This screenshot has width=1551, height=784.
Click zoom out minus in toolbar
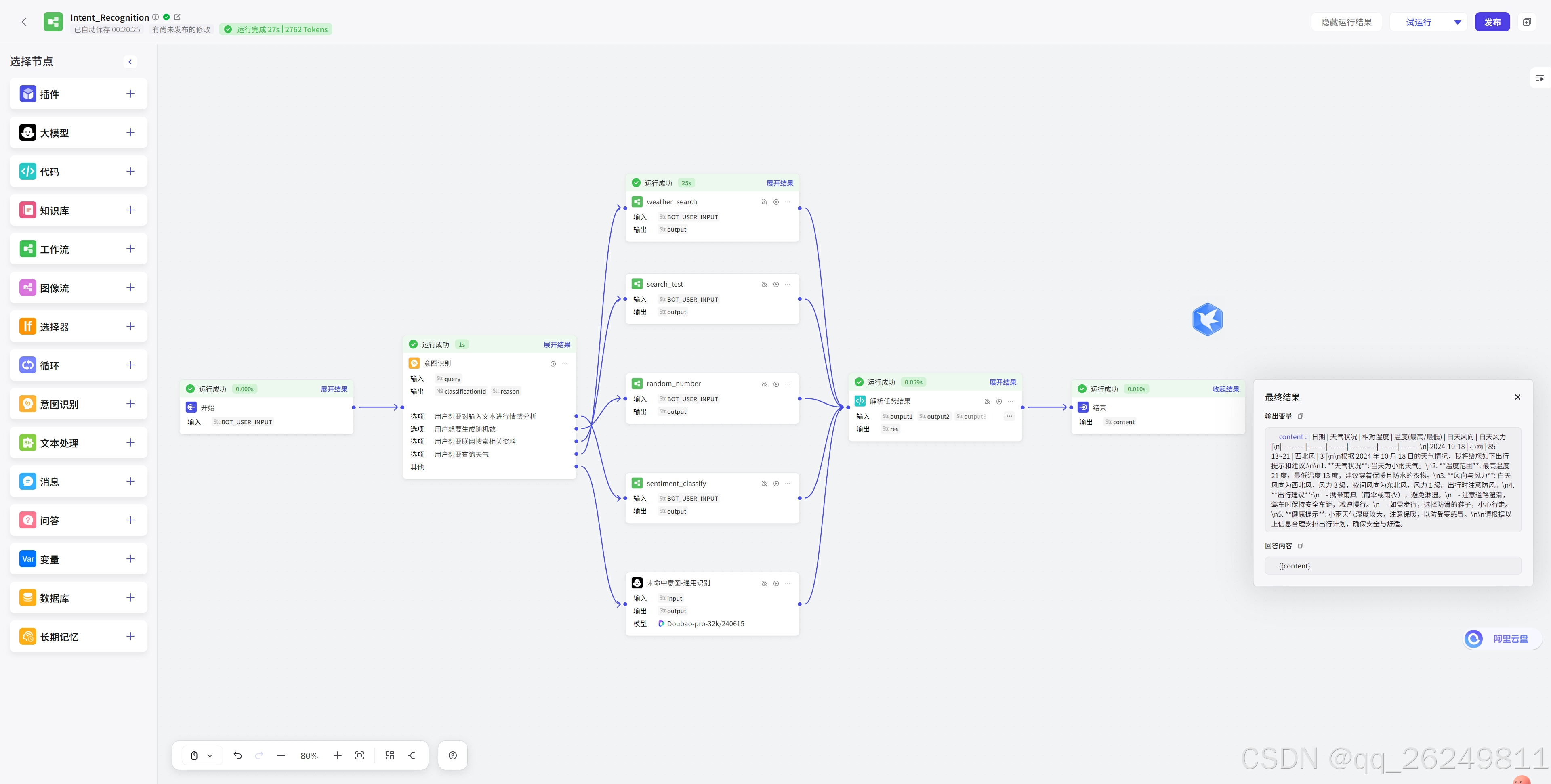[x=281, y=755]
